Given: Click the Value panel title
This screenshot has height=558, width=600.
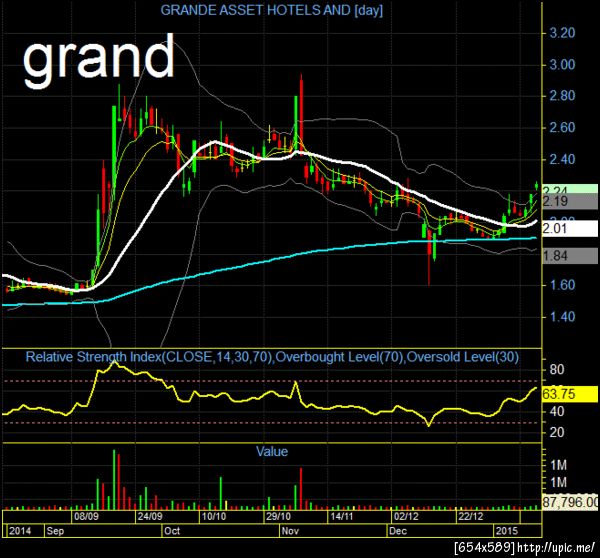Looking at the screenshot, I should pyautogui.click(x=272, y=452).
